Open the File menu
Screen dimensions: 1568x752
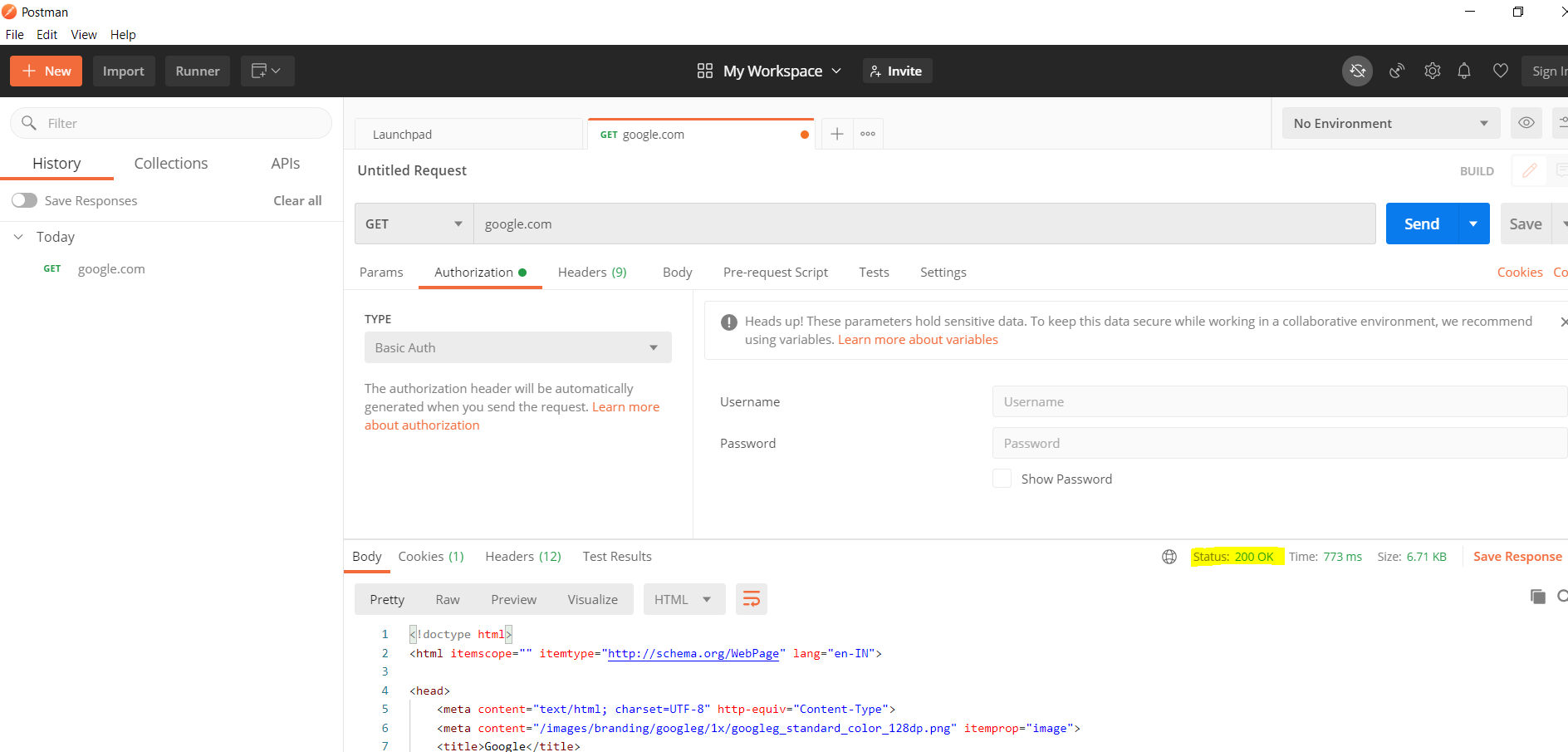click(15, 35)
